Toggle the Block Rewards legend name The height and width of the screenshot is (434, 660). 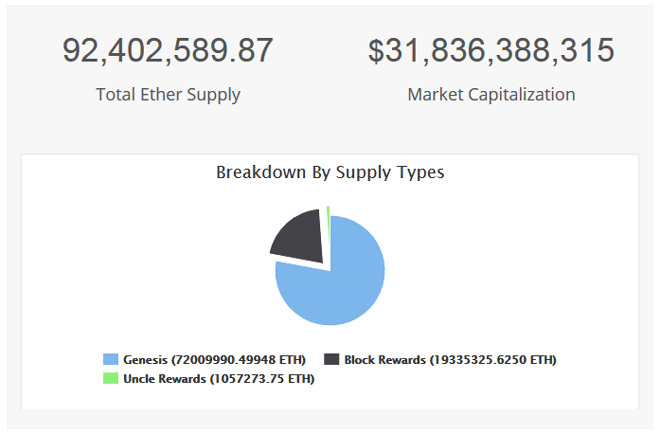385,359
